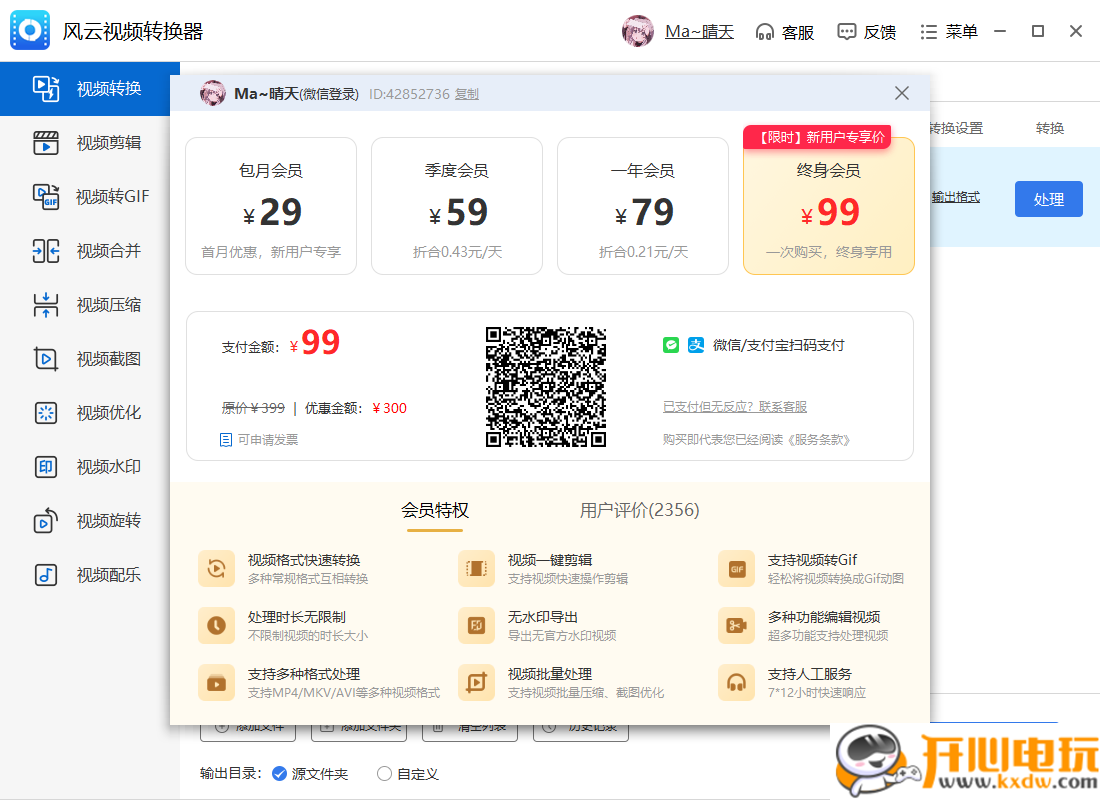Open the 视频配乐 tool
1100x800 pixels.
[88, 574]
